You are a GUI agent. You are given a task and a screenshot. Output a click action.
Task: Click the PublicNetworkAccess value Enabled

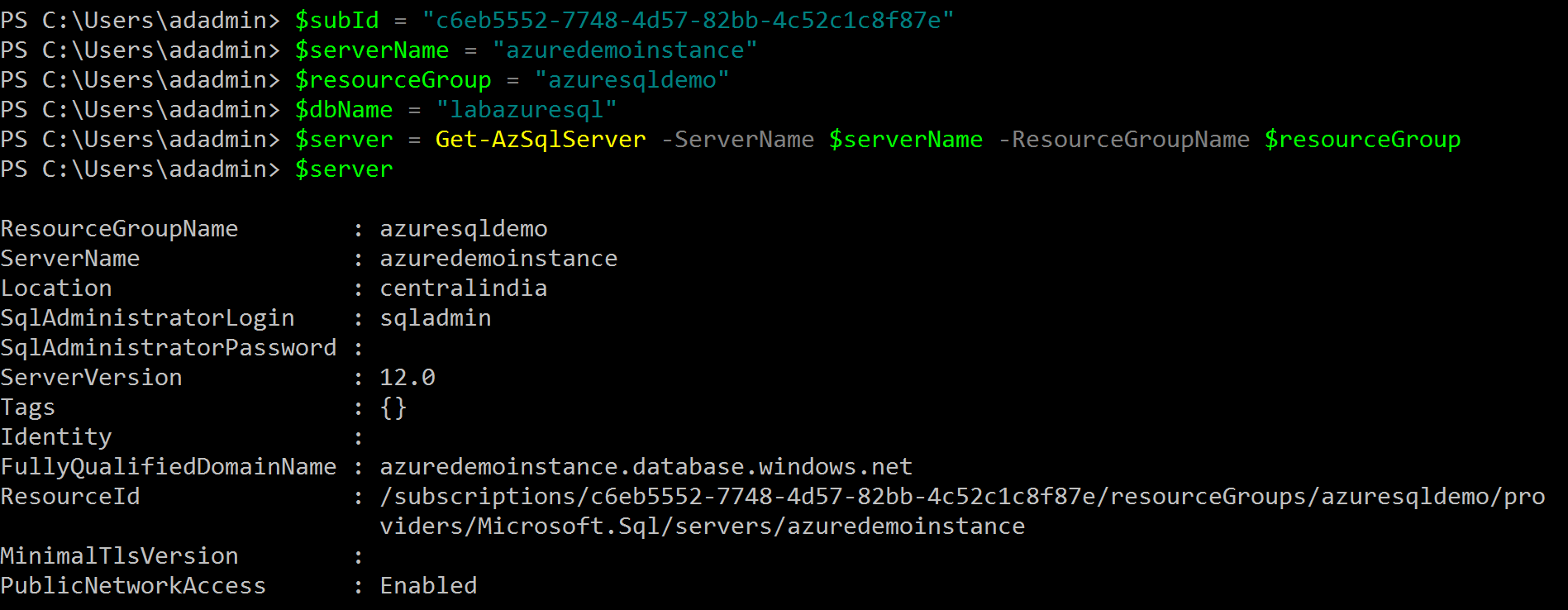click(x=428, y=586)
